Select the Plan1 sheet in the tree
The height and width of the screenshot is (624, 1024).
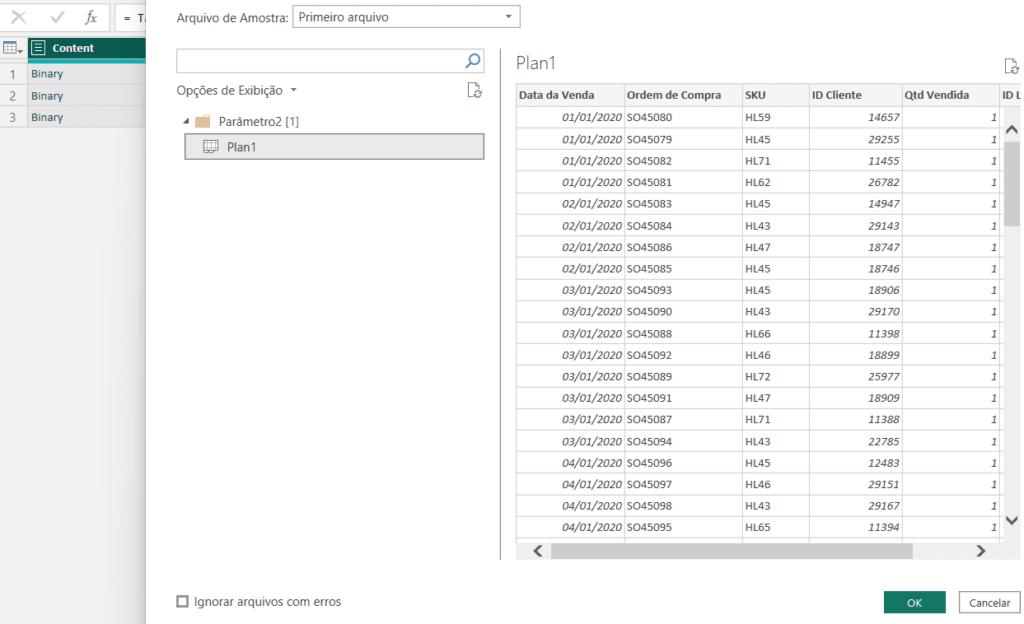pos(334,147)
